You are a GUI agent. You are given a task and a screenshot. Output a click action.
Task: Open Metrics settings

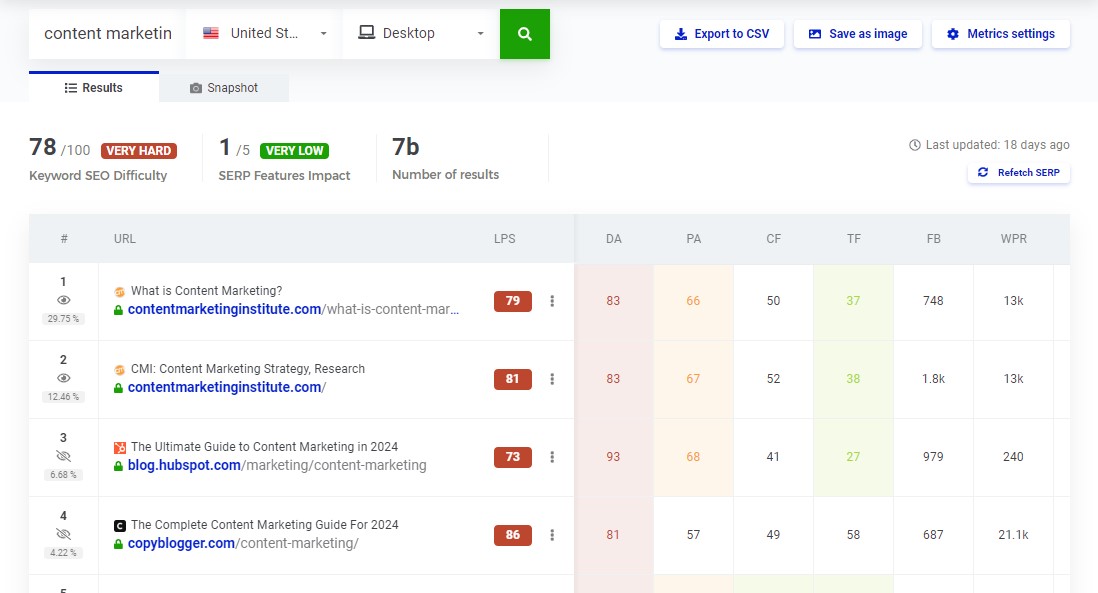[x=1001, y=34]
